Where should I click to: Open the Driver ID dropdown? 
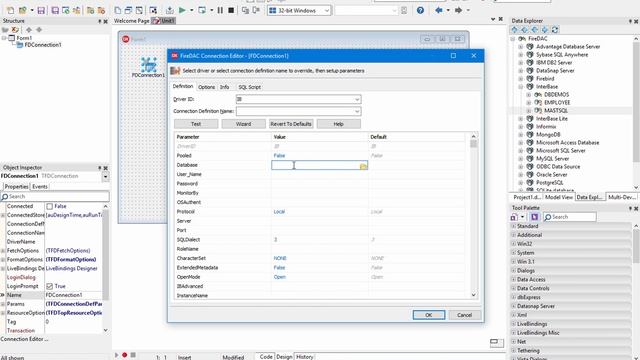coord(357,100)
